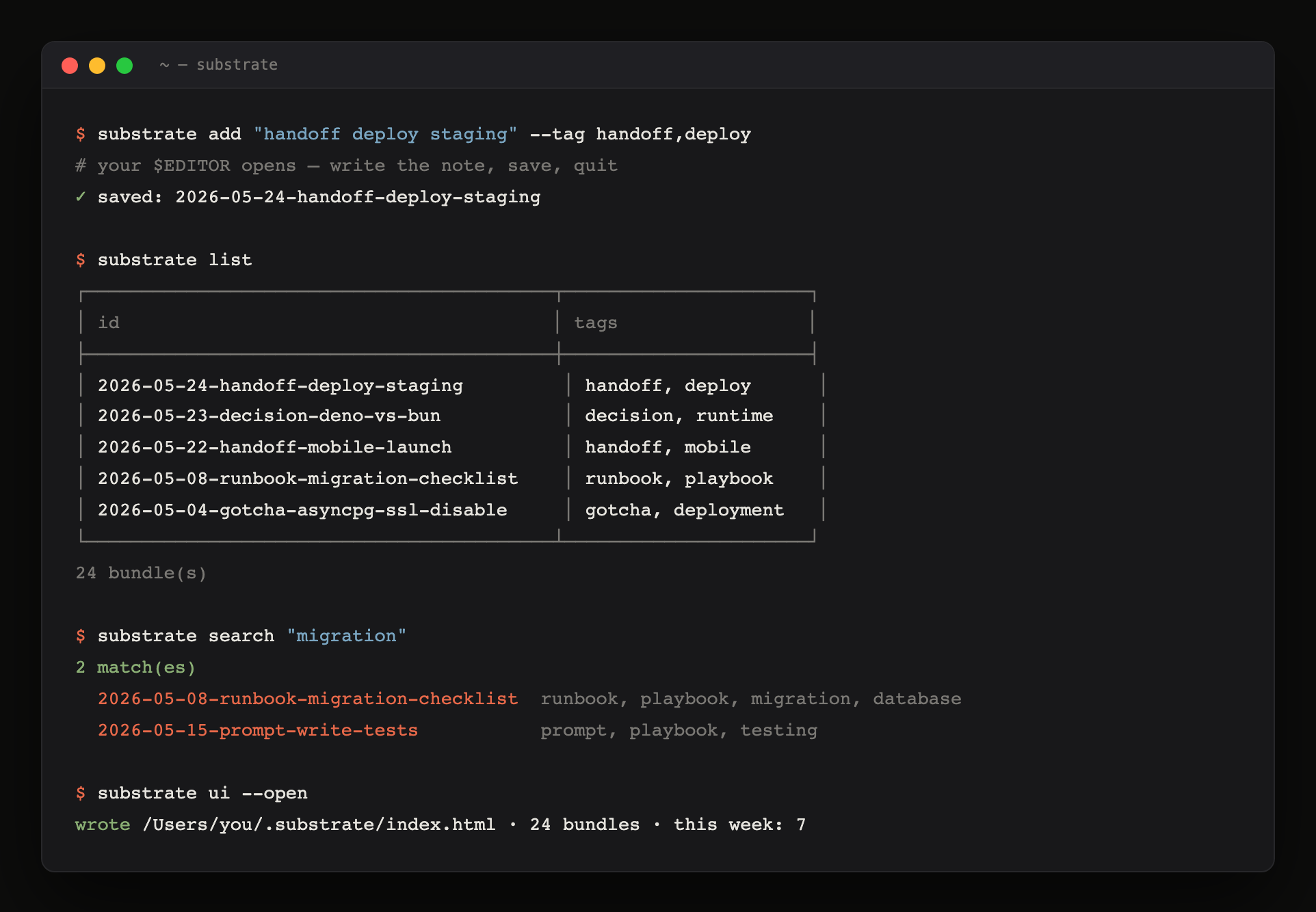Click the "migration" search query string
The image size is (1316, 912).
point(346,636)
